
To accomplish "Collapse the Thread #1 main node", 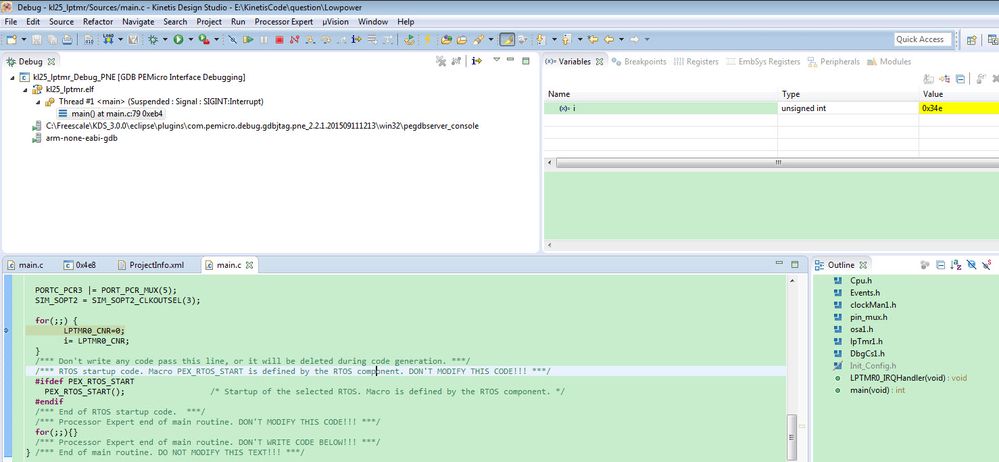I will (x=38, y=101).
